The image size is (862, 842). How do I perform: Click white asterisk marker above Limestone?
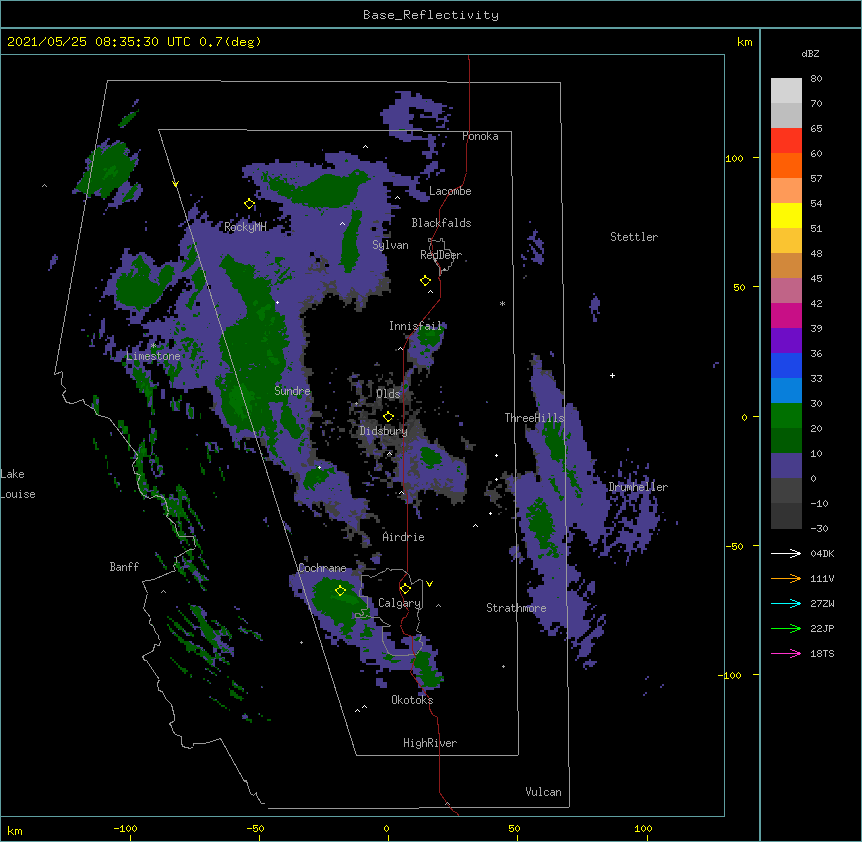pyautogui.click(x=153, y=345)
